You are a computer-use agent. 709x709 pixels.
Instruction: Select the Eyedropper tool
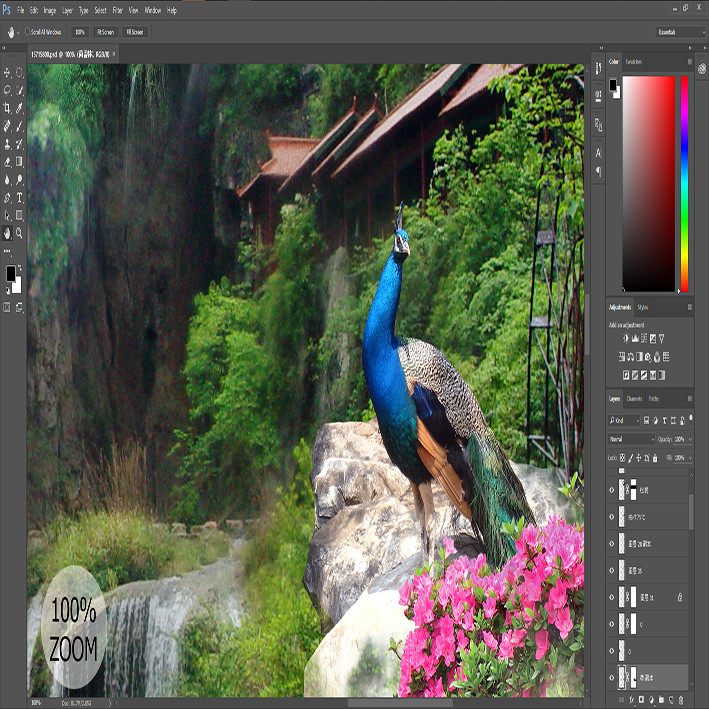tap(19, 108)
